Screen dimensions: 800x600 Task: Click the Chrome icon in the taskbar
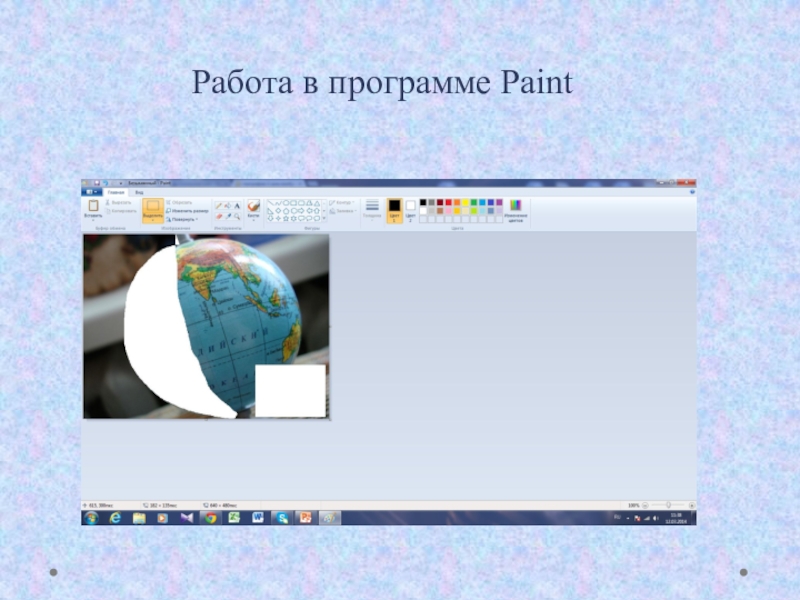210,518
